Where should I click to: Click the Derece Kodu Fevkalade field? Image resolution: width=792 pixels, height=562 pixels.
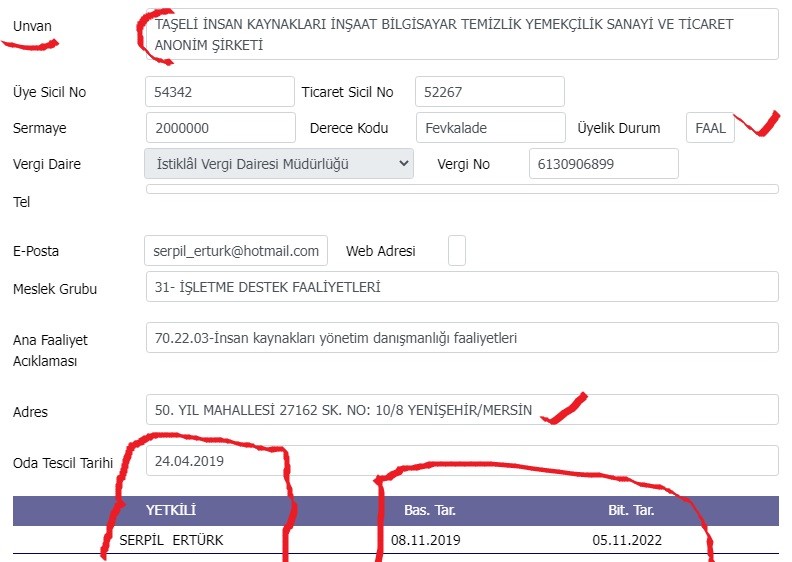pos(491,128)
